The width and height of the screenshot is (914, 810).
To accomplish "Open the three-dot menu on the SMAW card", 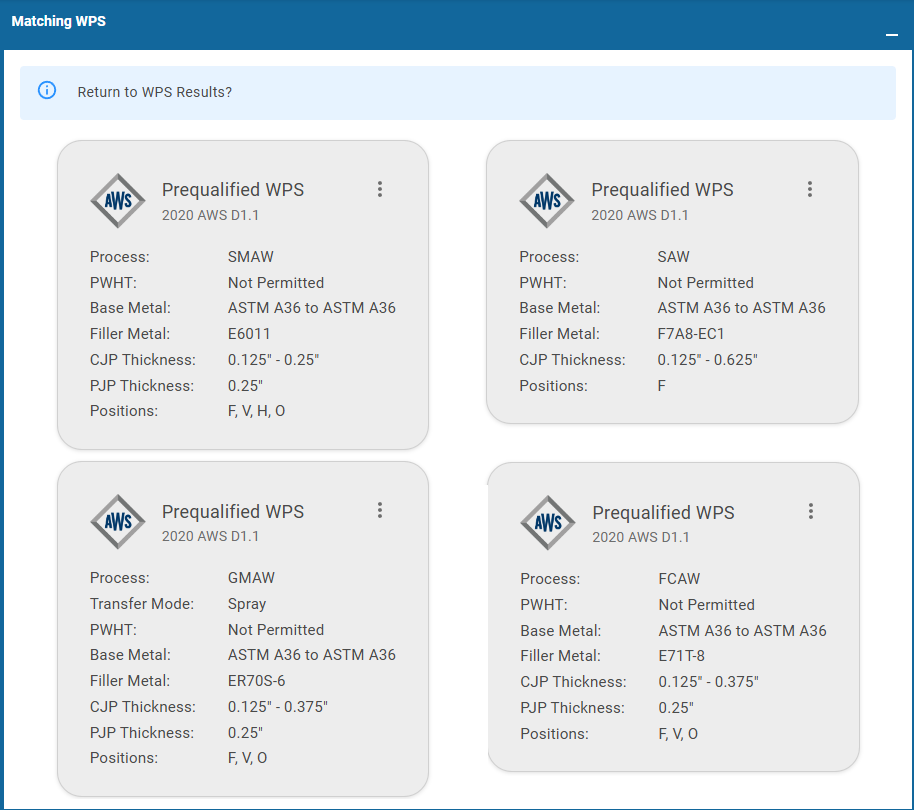I will click(380, 189).
